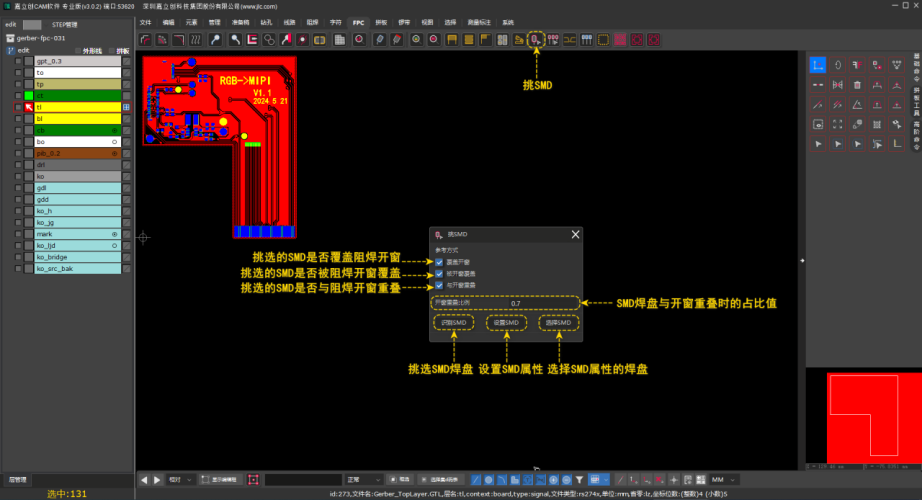922x500 pixels.
Task: Switch to the FPC tab
Action: (358, 23)
